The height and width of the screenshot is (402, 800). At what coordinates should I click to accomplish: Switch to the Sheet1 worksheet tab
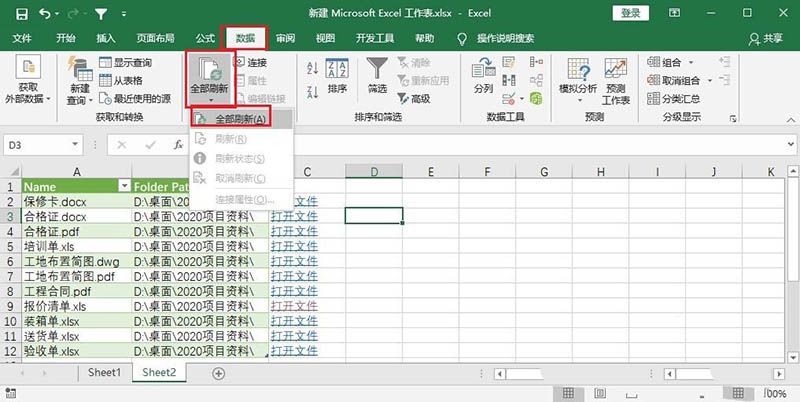(104, 373)
